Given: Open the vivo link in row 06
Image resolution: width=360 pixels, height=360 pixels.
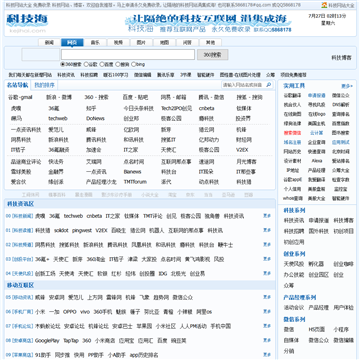Looking at the screenshot, I should coord(85,312).
